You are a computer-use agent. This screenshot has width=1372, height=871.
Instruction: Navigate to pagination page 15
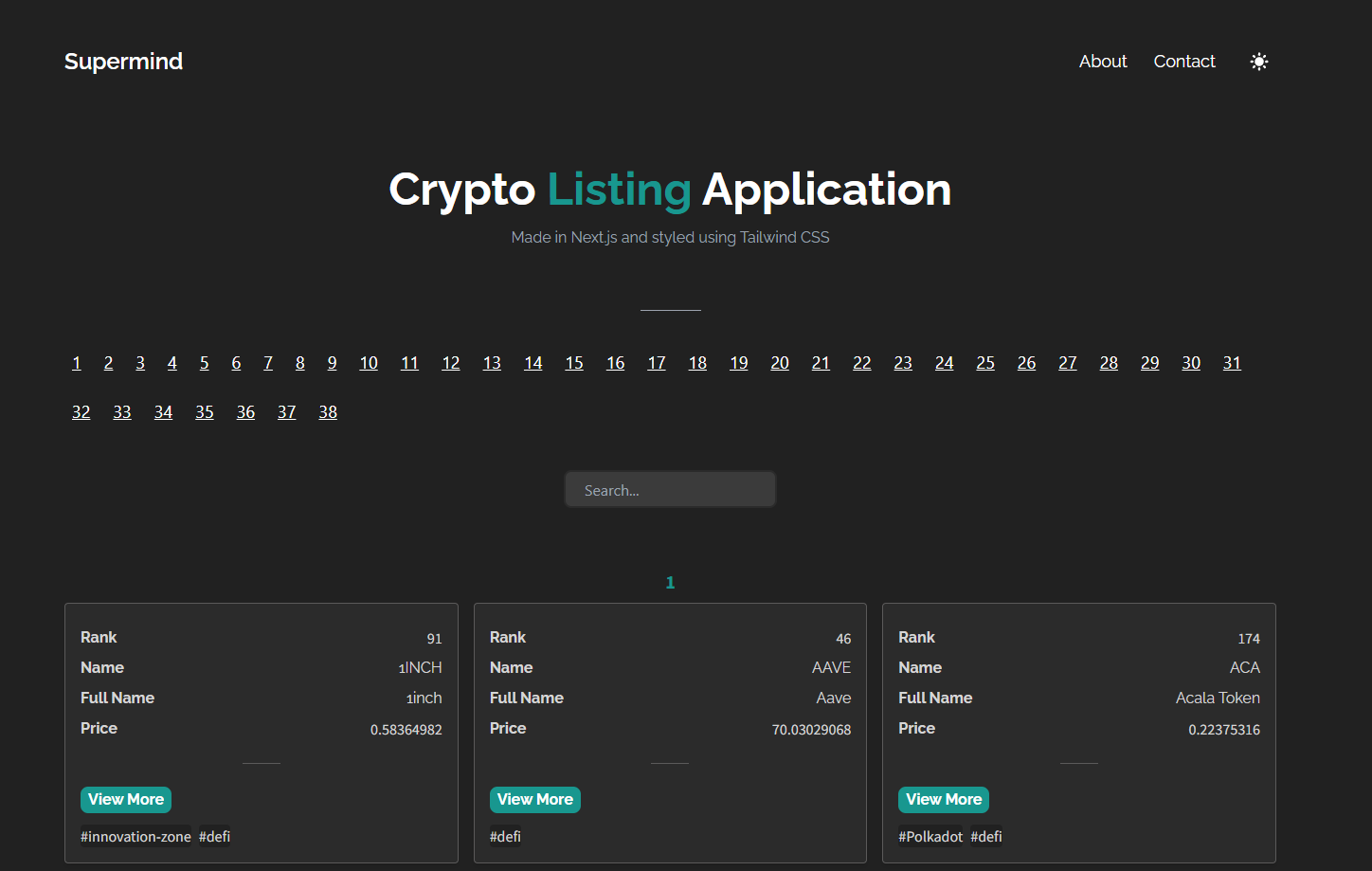(x=573, y=362)
